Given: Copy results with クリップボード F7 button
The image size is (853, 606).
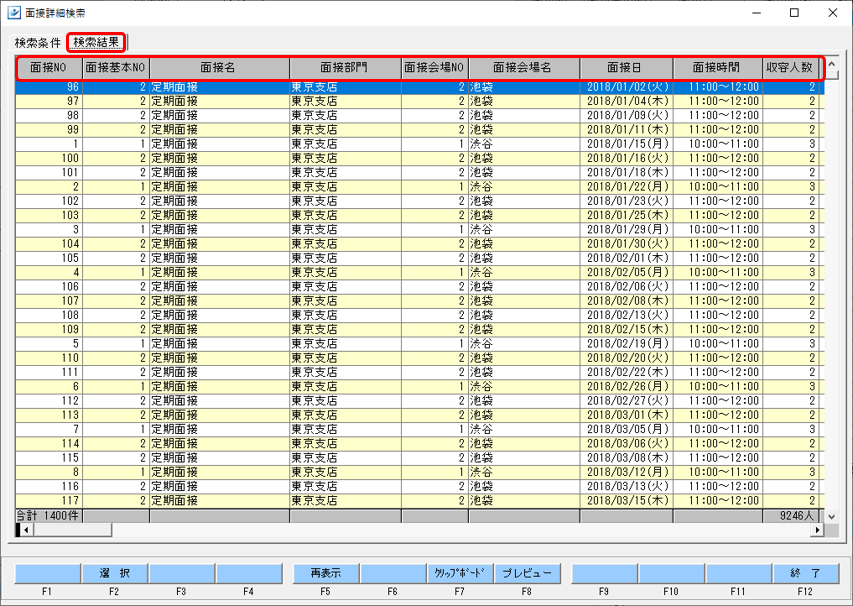Looking at the screenshot, I should 460,573.
